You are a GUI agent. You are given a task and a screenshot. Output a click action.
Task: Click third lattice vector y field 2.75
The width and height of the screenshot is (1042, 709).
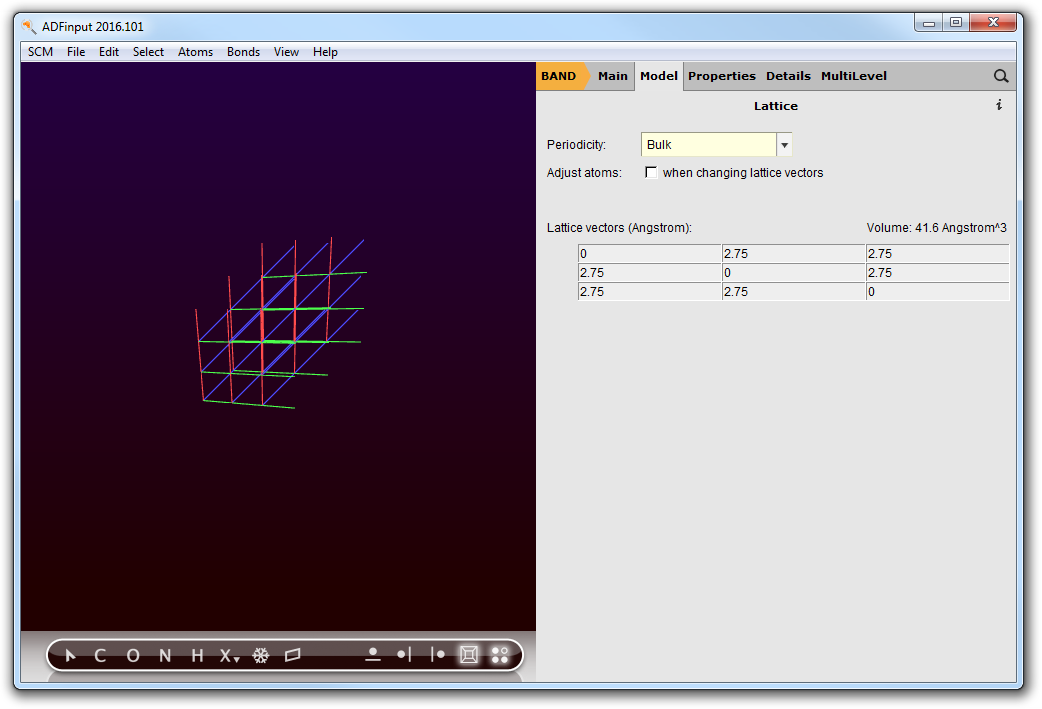click(x=793, y=292)
